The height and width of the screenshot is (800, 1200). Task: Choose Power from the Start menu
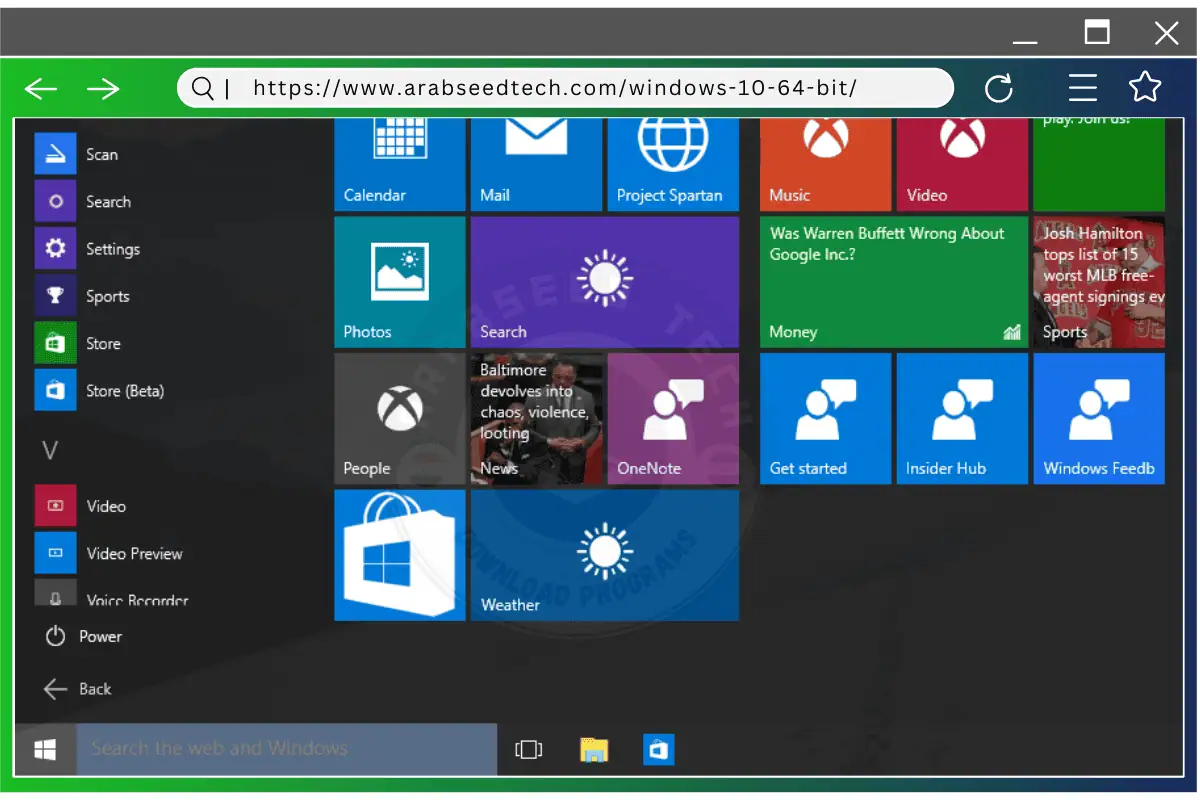(100, 636)
